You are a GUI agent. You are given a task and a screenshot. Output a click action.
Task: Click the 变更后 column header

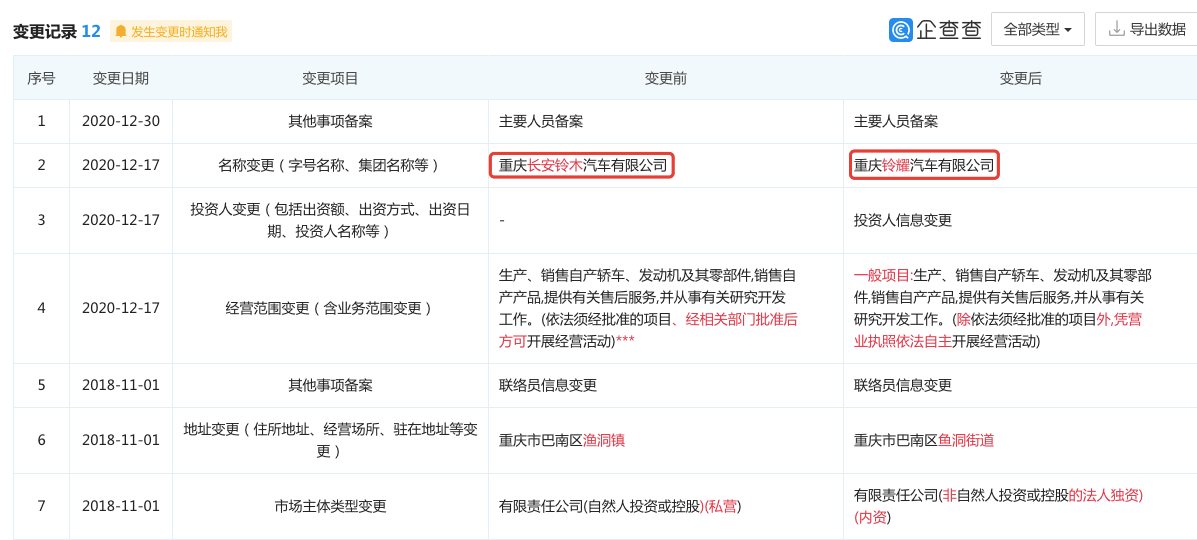tap(1021, 78)
